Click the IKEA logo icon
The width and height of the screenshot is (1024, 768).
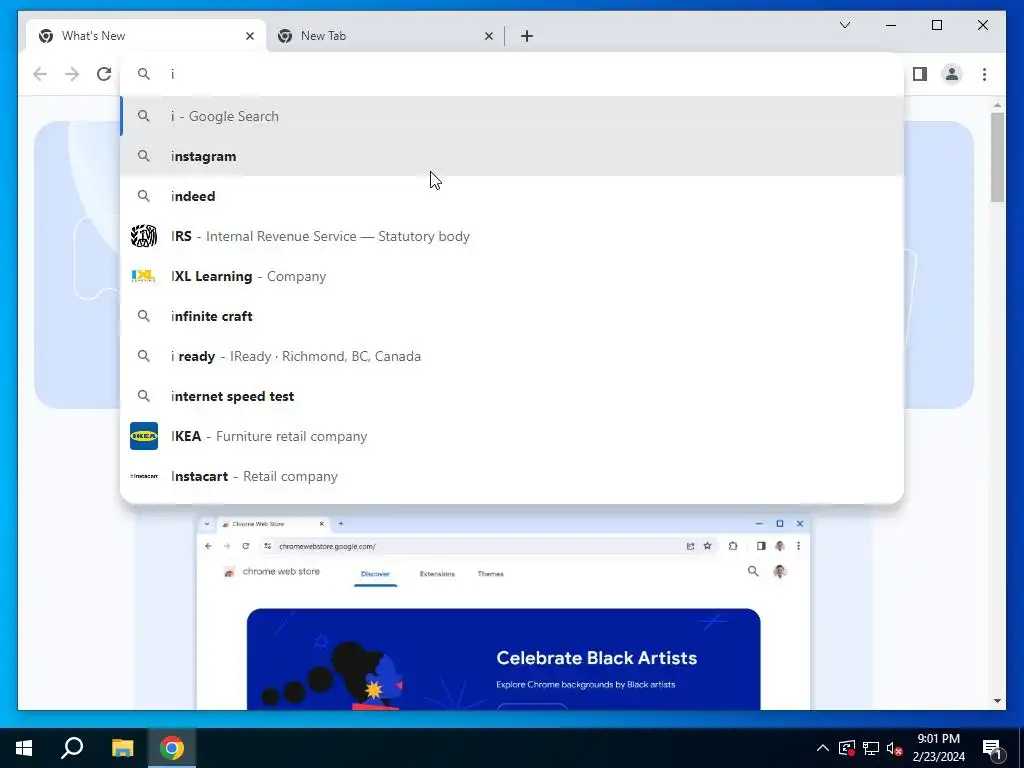pyautogui.click(x=144, y=436)
